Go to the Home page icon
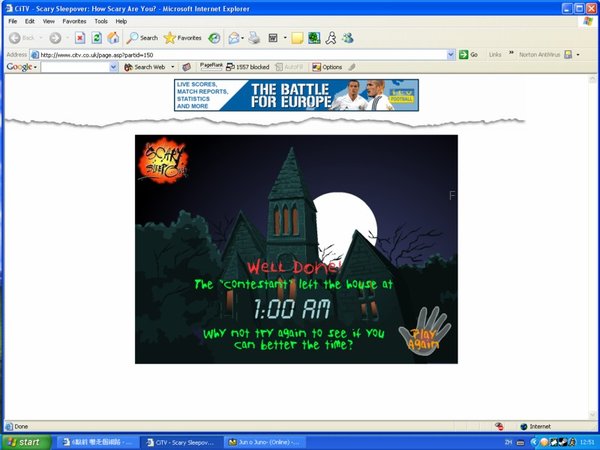This screenshot has height=450, width=600. (x=113, y=38)
